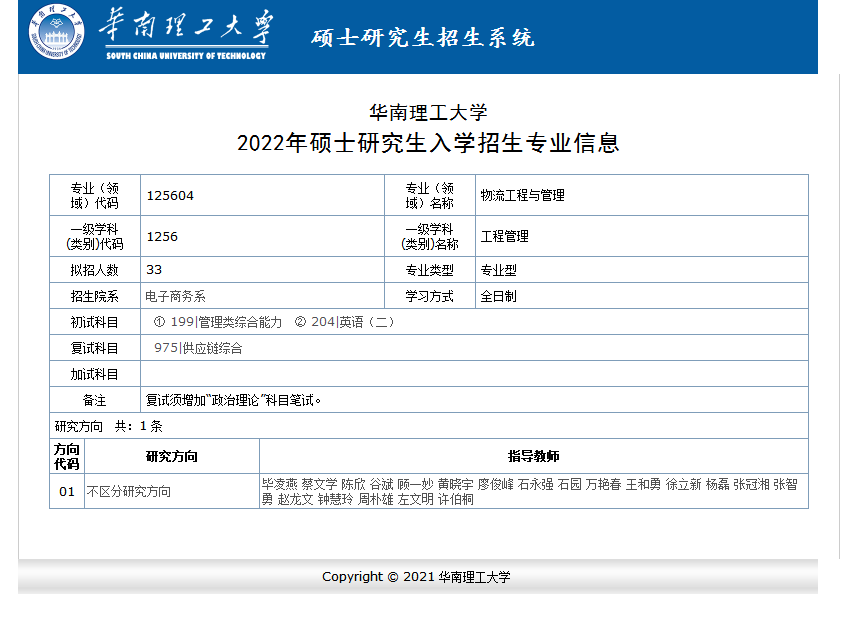The width and height of the screenshot is (859, 622).
Task: Click advisor name 左文明
Action: pyautogui.click(x=416, y=499)
